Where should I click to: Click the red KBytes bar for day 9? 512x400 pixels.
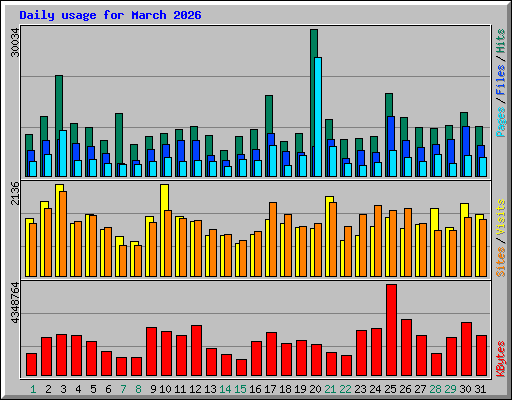[x=151, y=352]
